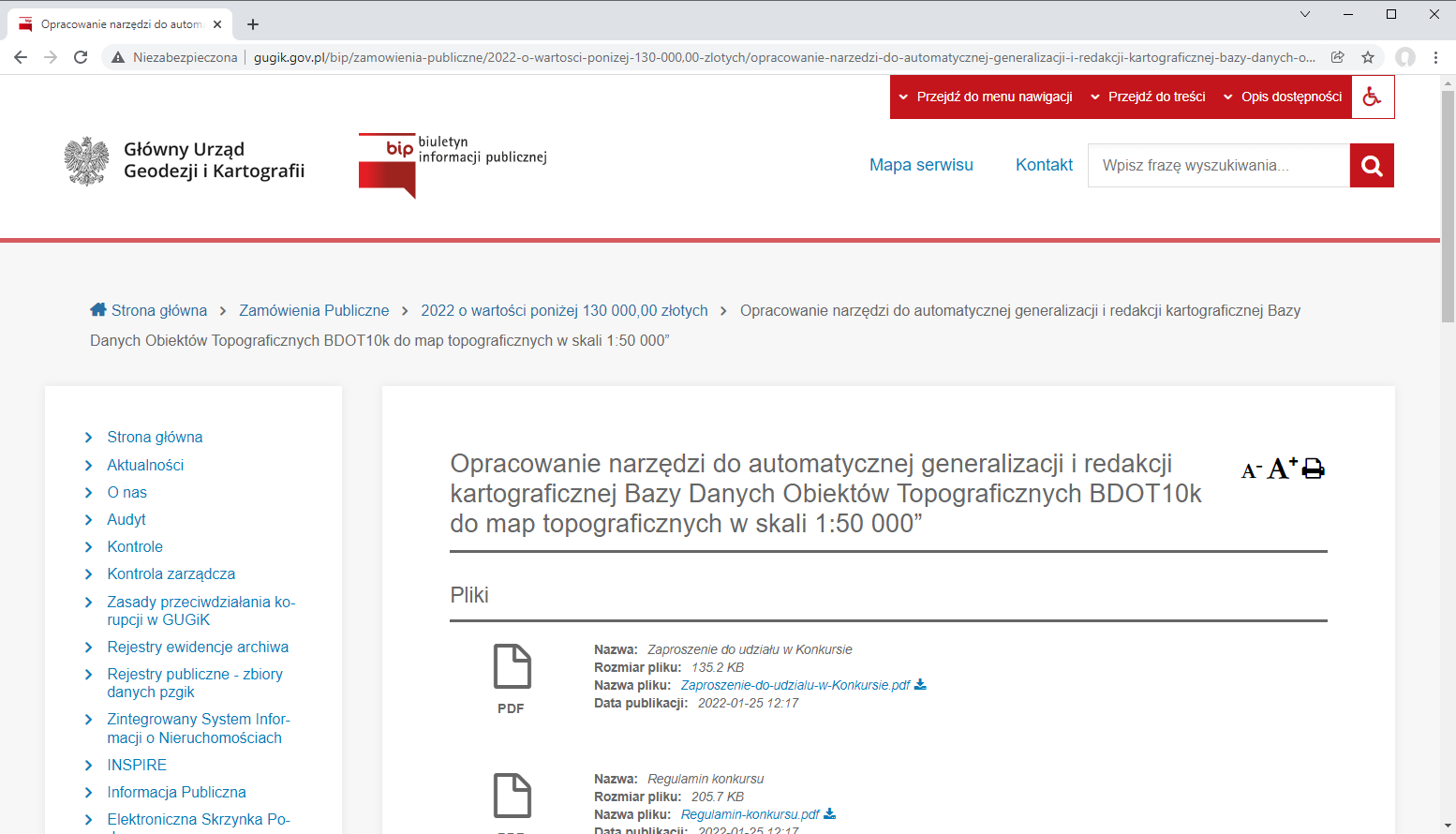Viewport: 1456px width, 834px height.
Task: Expand 'Przejdź do treści' dropdown
Action: coord(1148,97)
